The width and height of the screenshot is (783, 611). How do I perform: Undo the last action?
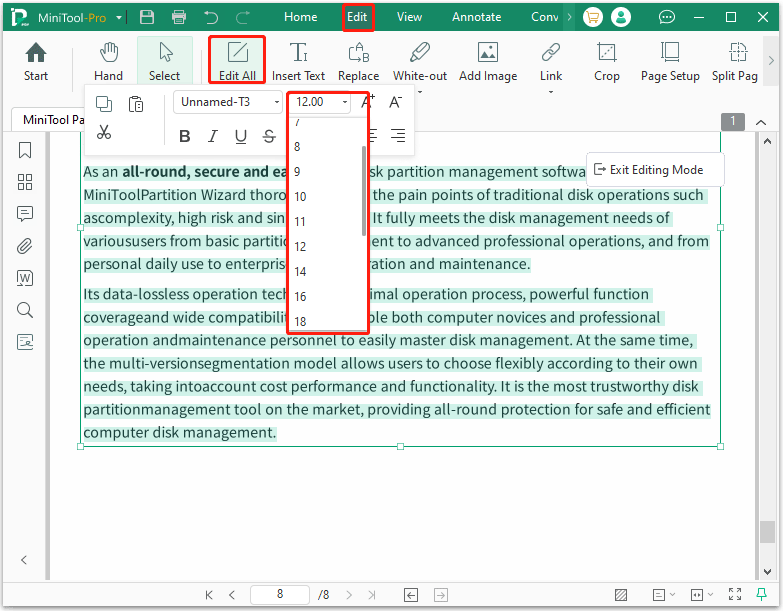[x=211, y=17]
